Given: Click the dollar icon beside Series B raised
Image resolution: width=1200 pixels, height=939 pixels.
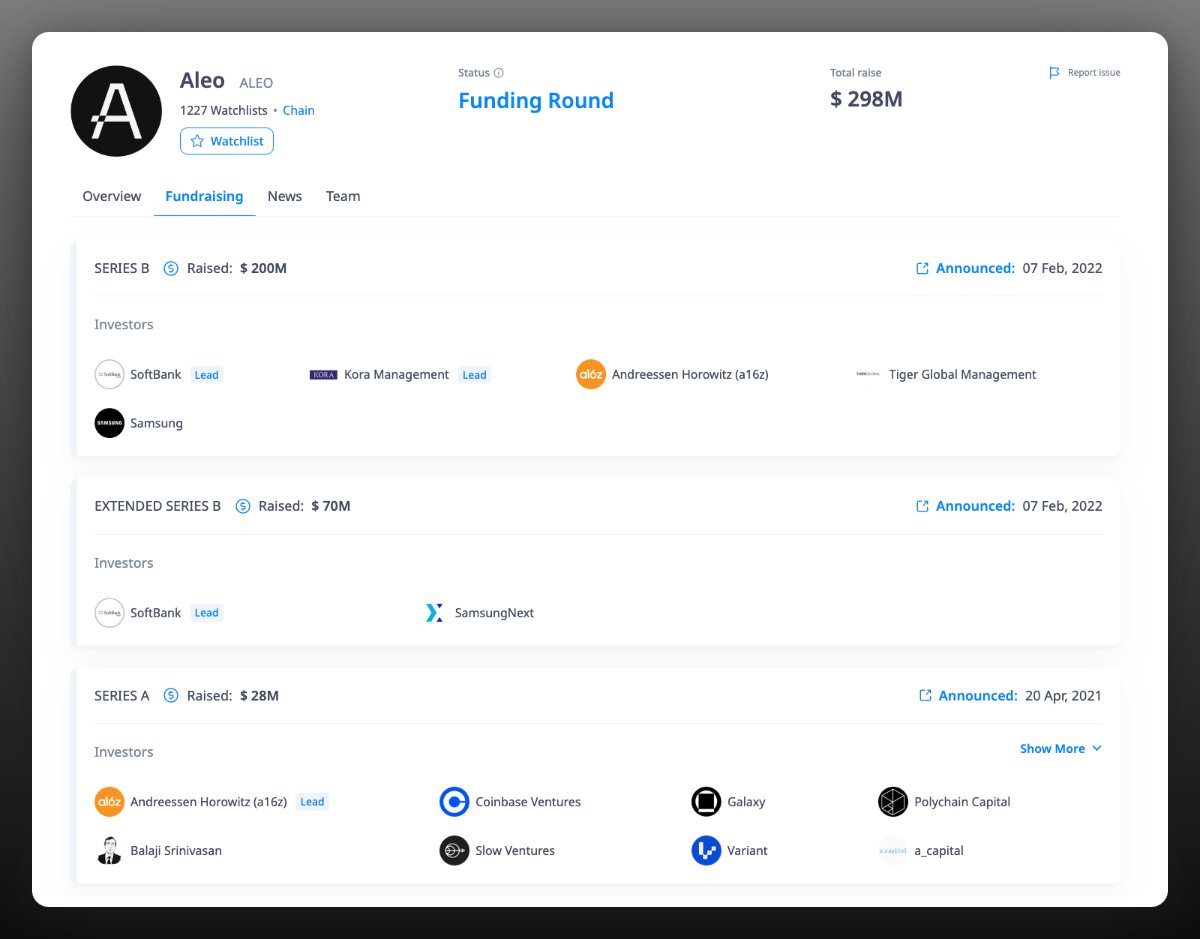Looking at the screenshot, I should [x=171, y=268].
